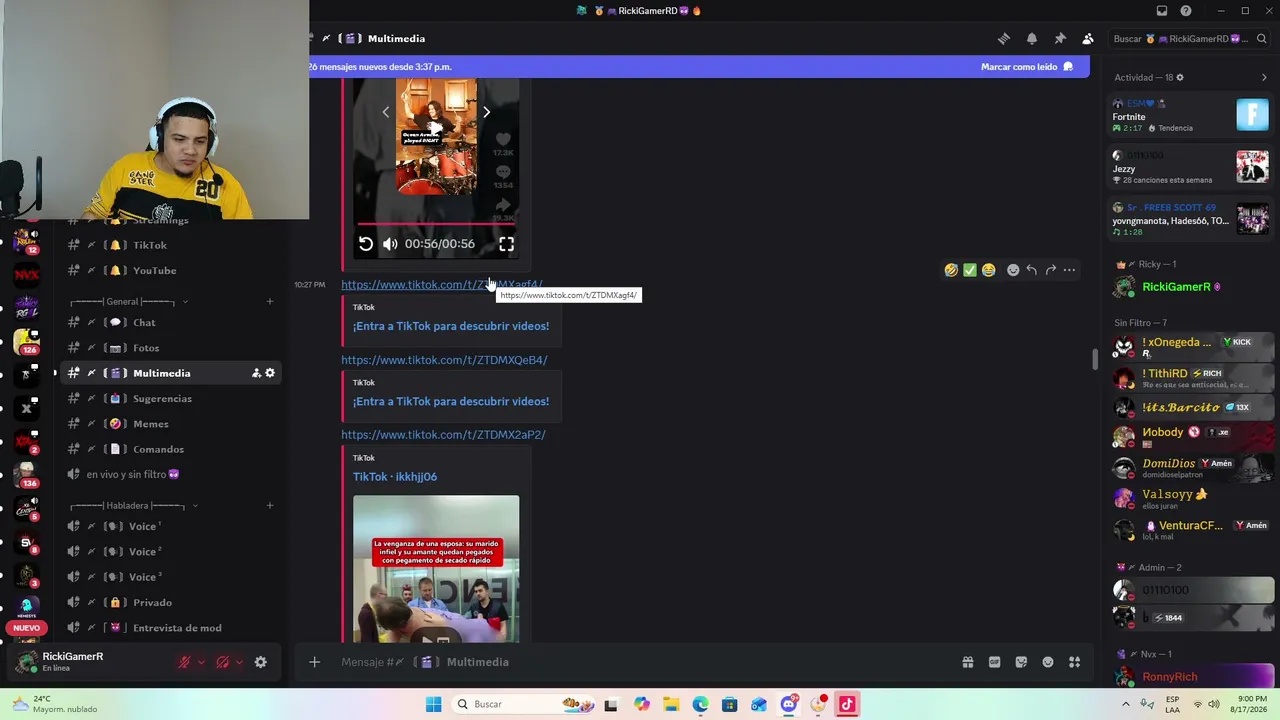
Task: Open File Explorer from taskbar
Action: [x=671, y=705]
